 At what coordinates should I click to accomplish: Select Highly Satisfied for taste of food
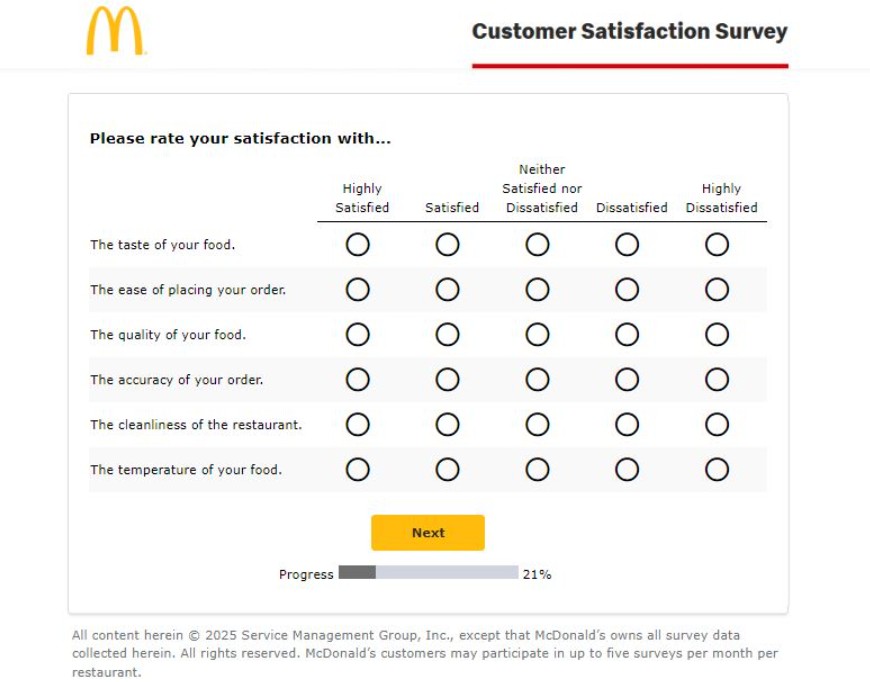(358, 244)
